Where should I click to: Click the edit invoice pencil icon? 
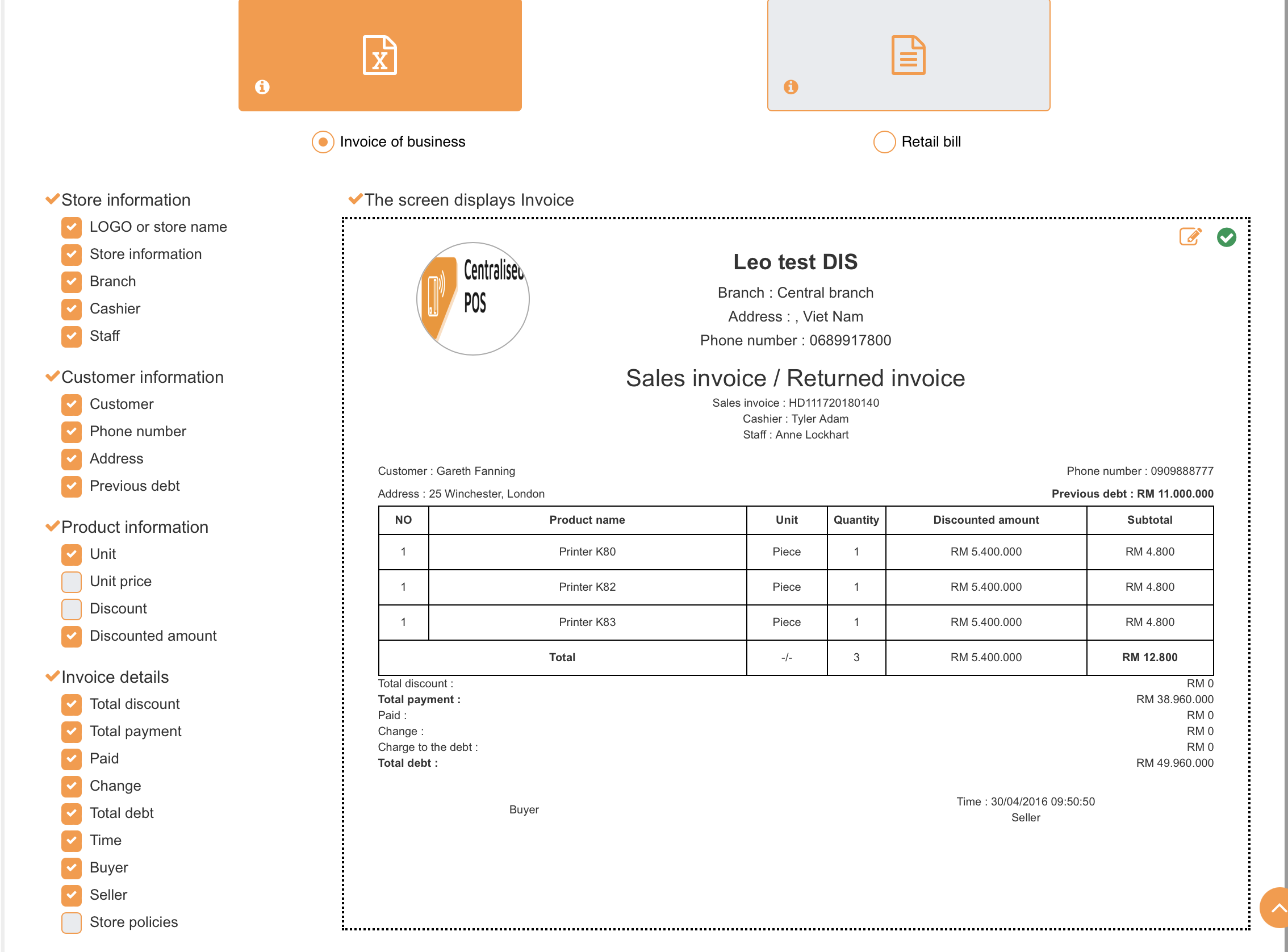point(1190,237)
